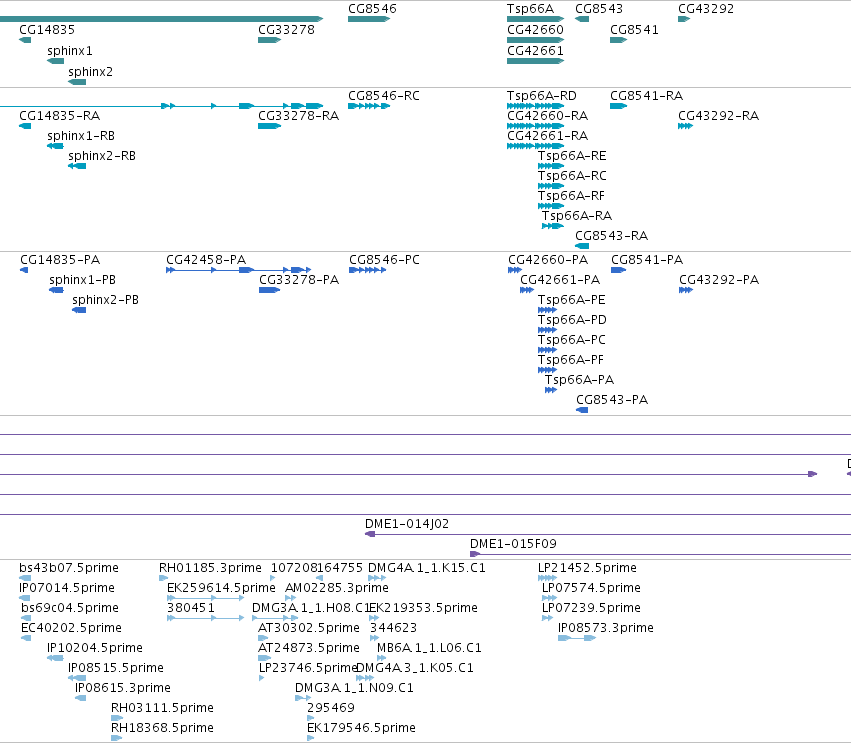Select EST RH01185.3prime
Image resolution: width=851 pixels, height=743 pixels.
[163, 578]
